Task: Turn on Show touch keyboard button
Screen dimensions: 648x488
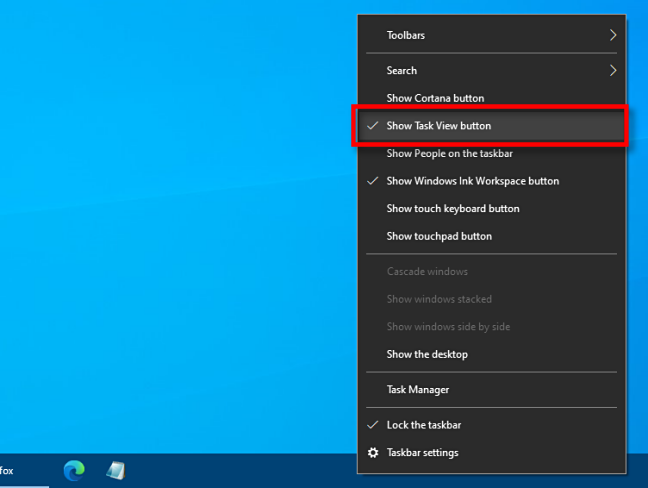Action: point(453,209)
